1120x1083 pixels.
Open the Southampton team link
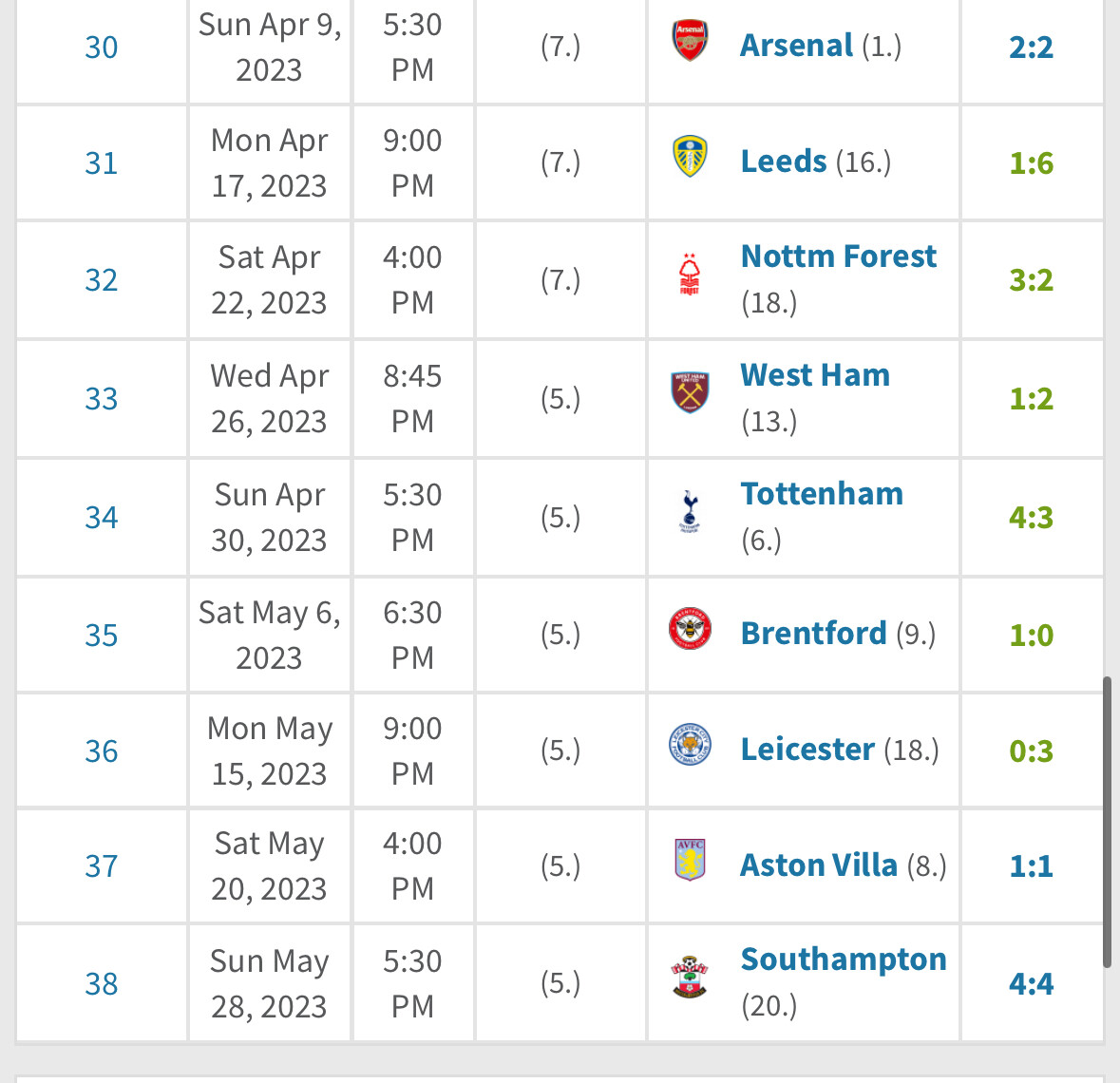[x=844, y=959]
